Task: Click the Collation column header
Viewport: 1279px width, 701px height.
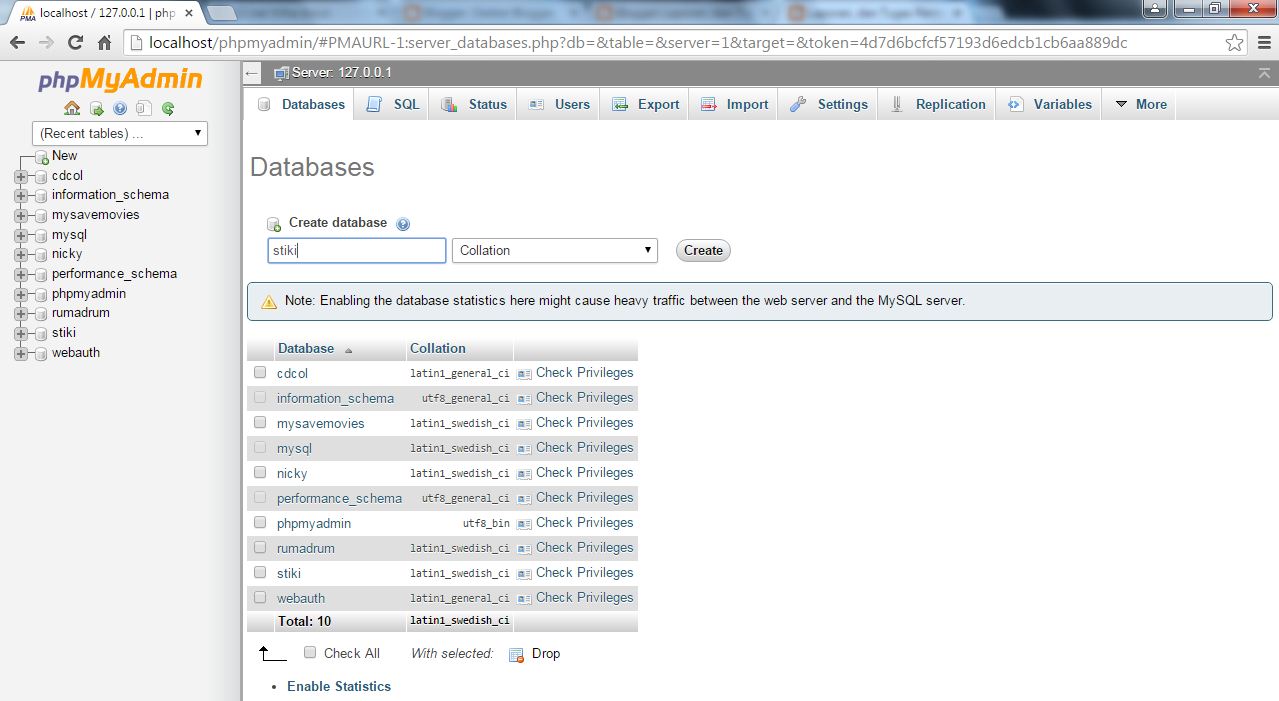Action: point(438,348)
